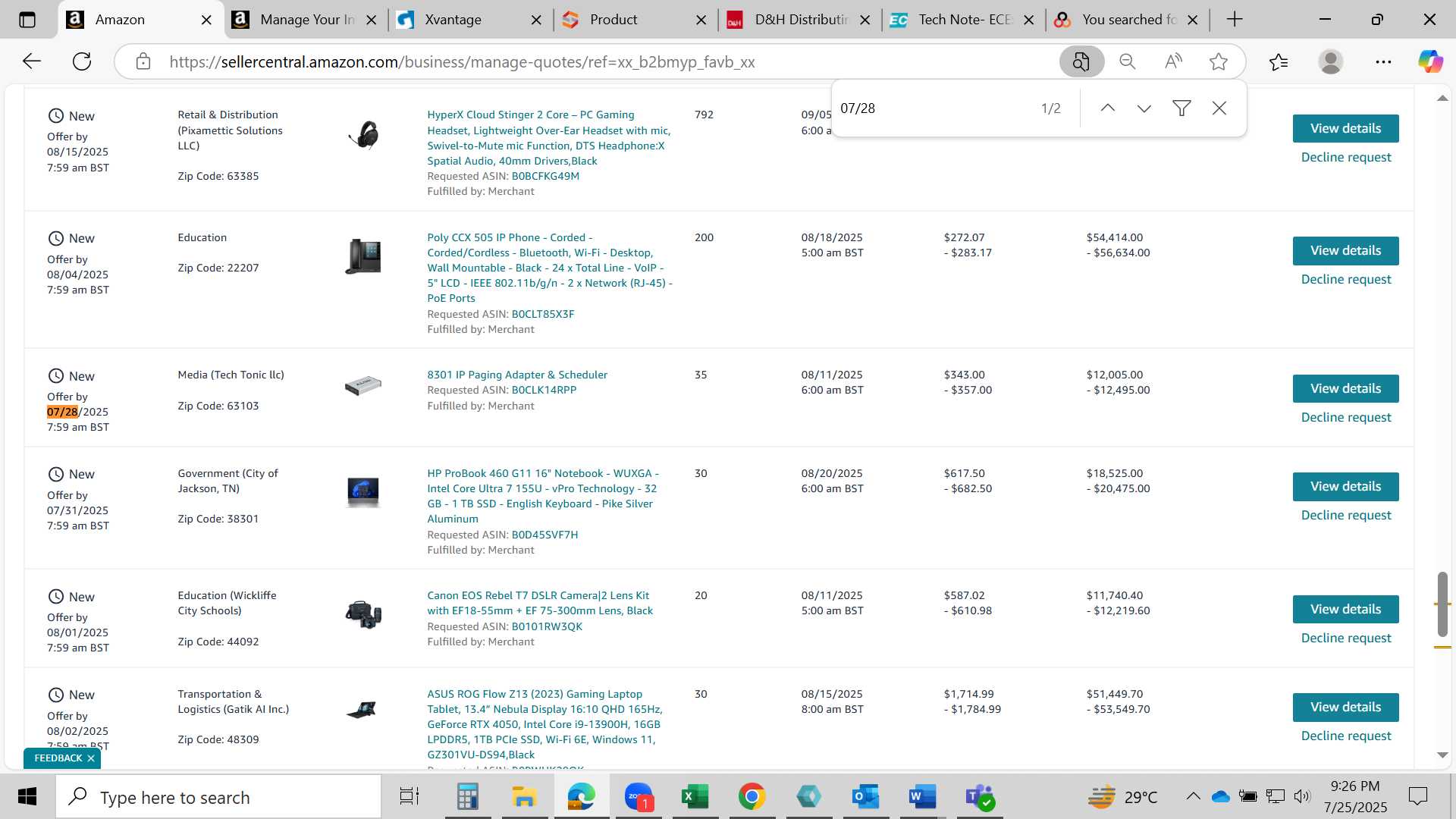Screen dimensions: 1456x819
Task: Reload the current page
Action: pyautogui.click(x=82, y=61)
